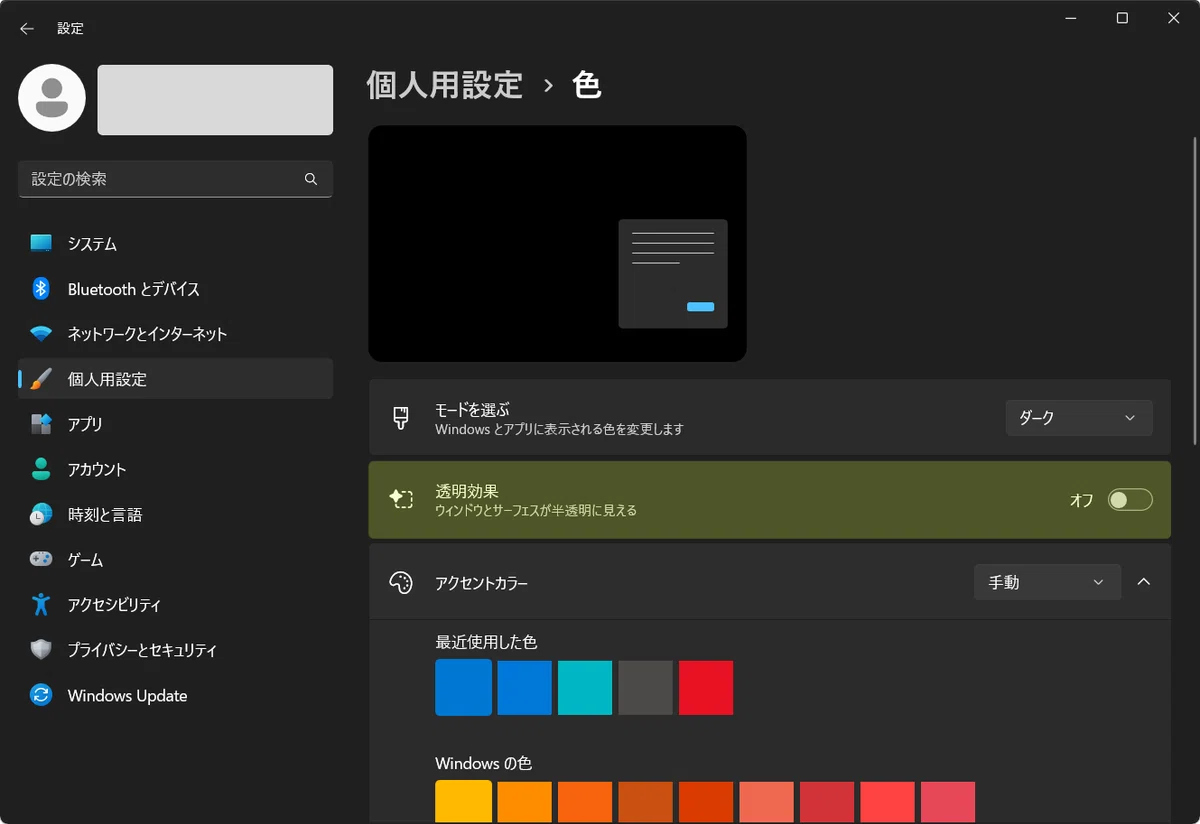
Task: Open アカウント settings category
Action: (x=176, y=469)
